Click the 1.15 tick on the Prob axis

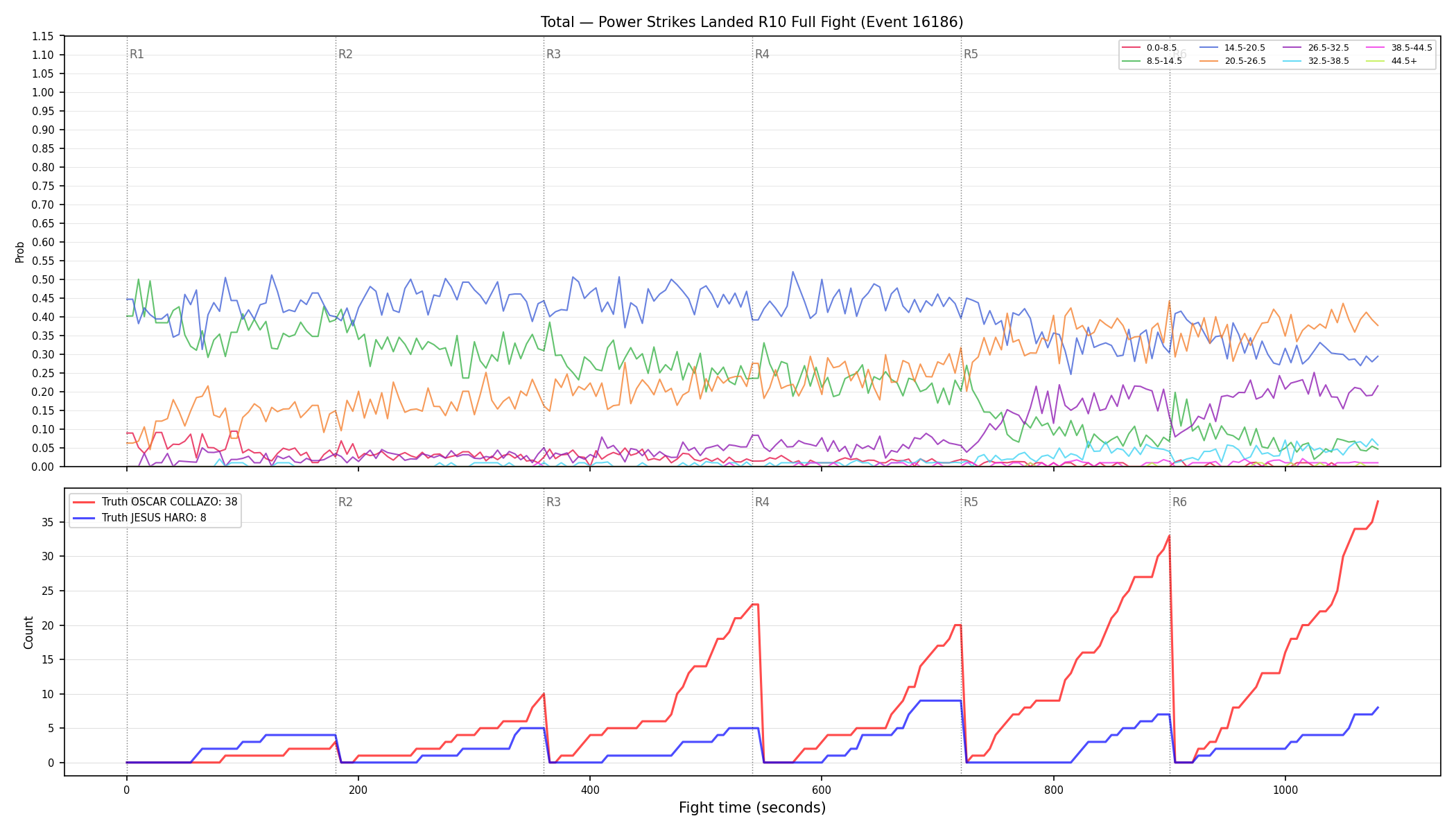(x=43, y=36)
